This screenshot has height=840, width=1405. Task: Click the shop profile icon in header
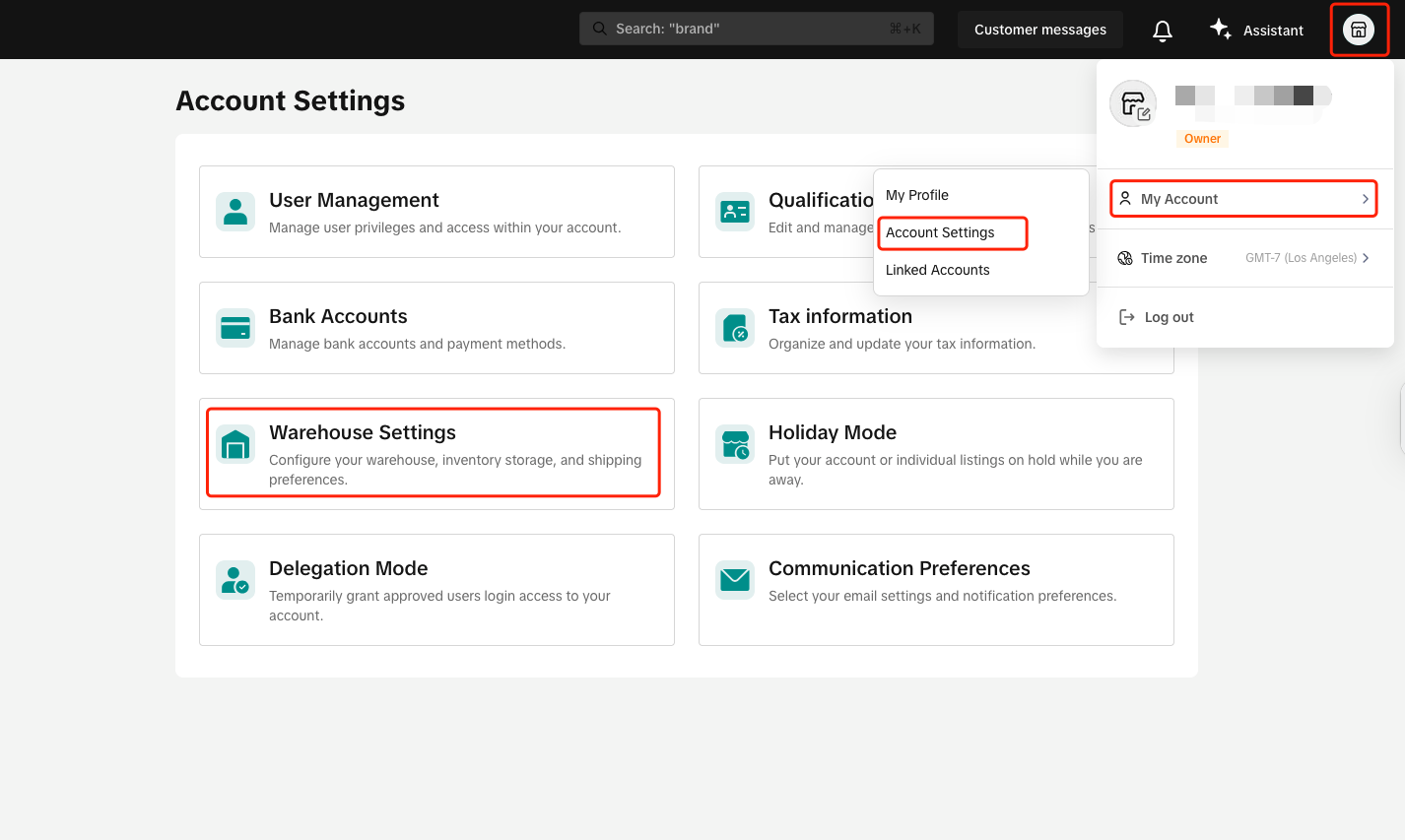point(1359,30)
